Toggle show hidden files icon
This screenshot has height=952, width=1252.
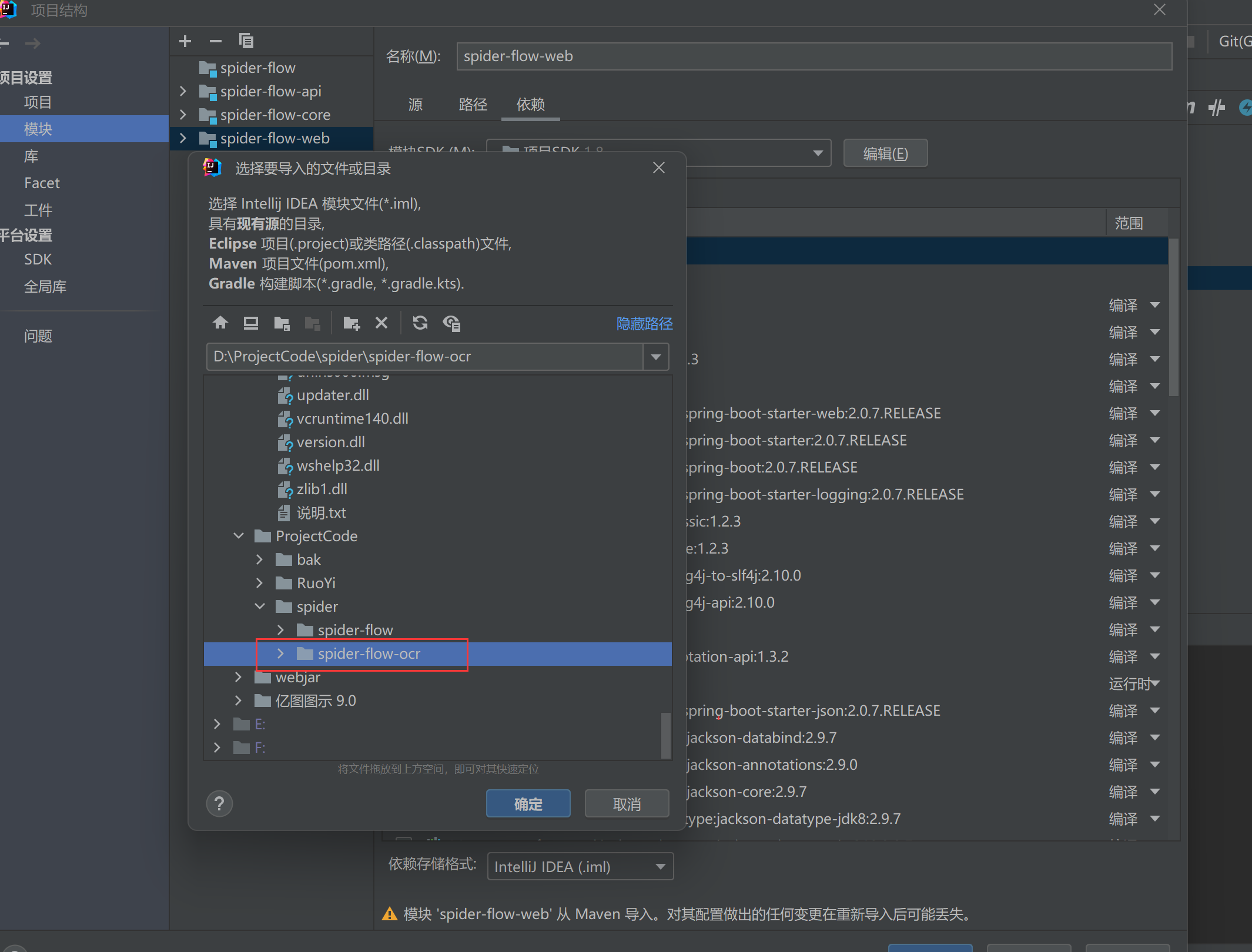(451, 323)
